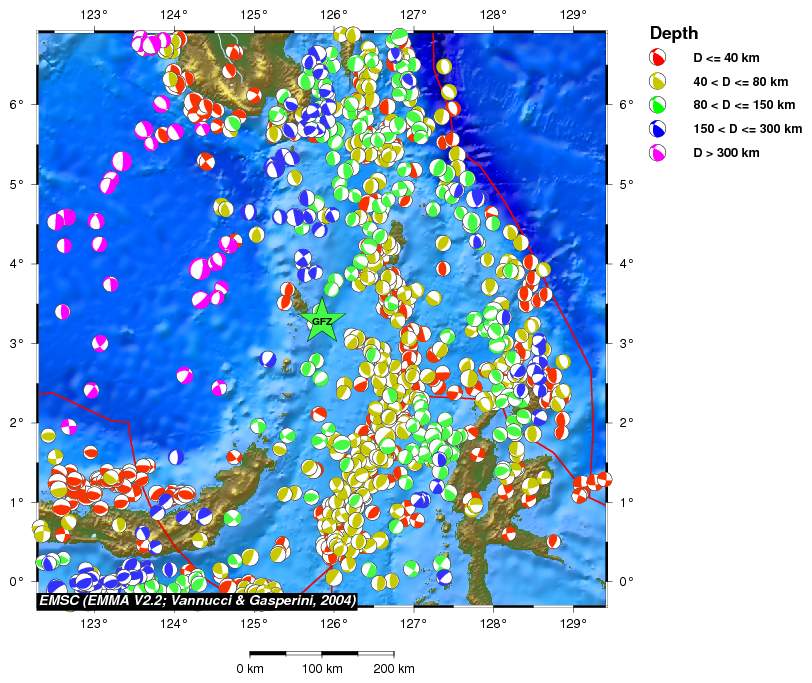
Task: Select the "80 < D <= 150 km" label
Action: [x=744, y=105]
